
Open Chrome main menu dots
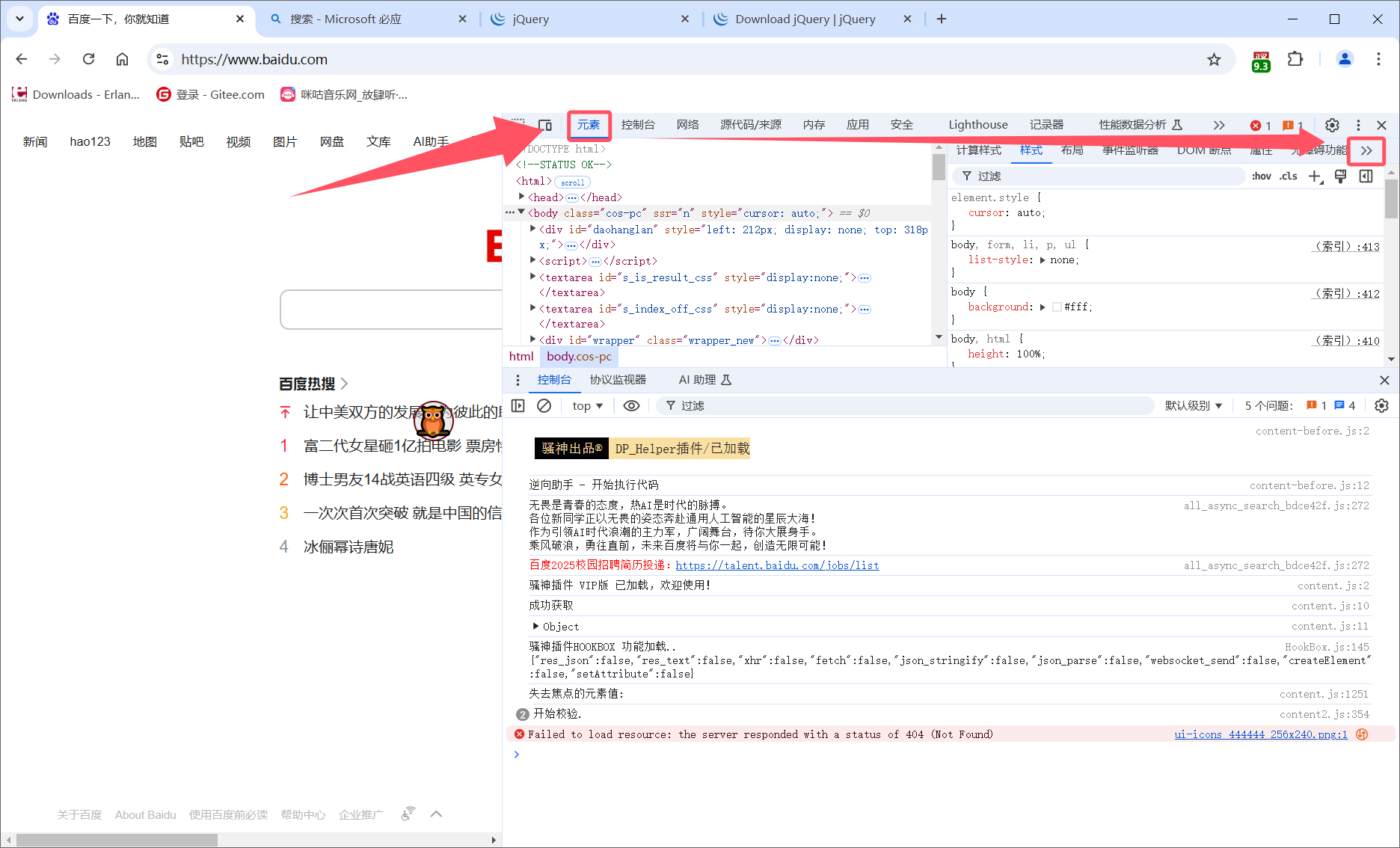[x=1378, y=59]
